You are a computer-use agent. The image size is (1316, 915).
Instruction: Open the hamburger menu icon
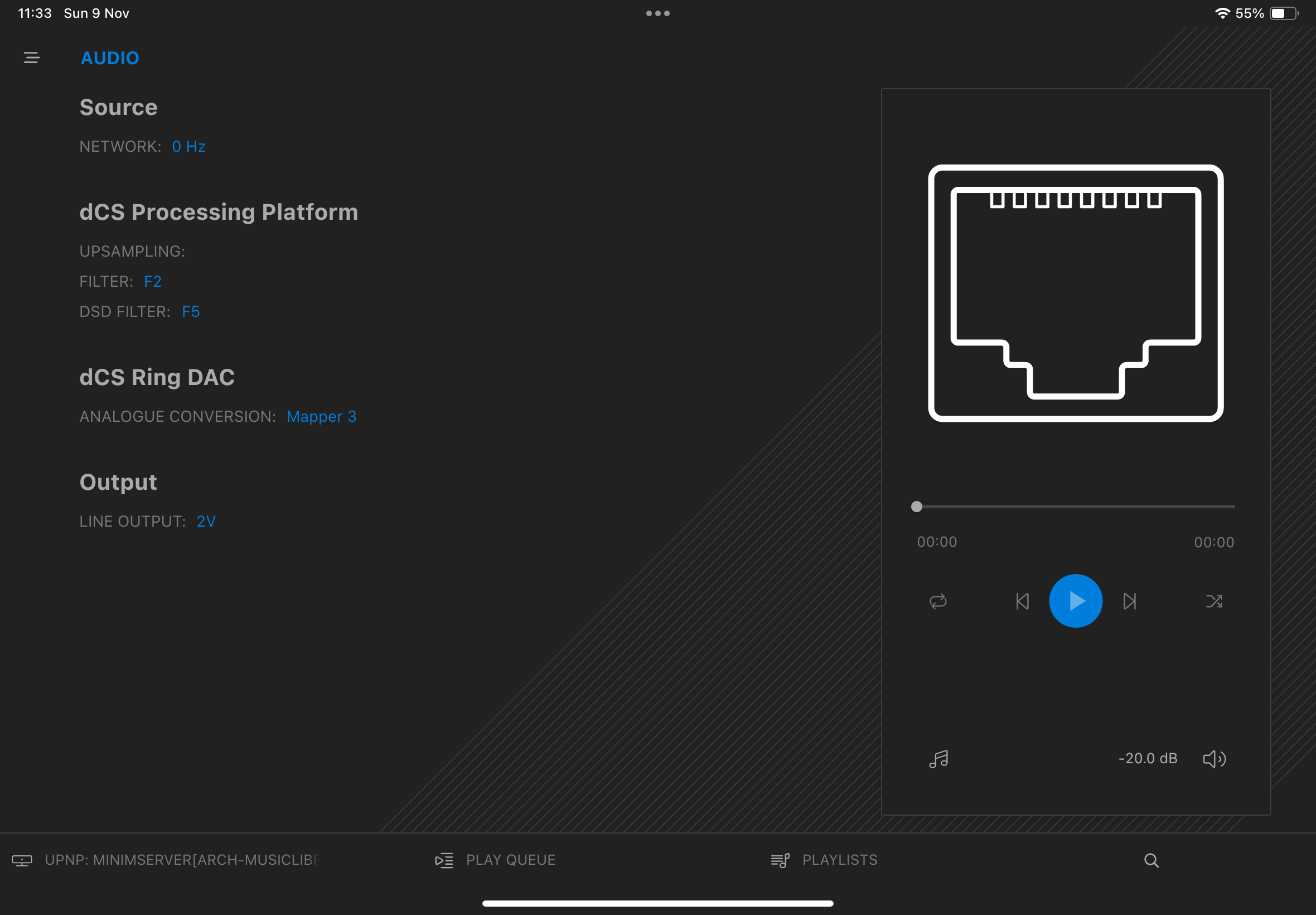32,58
